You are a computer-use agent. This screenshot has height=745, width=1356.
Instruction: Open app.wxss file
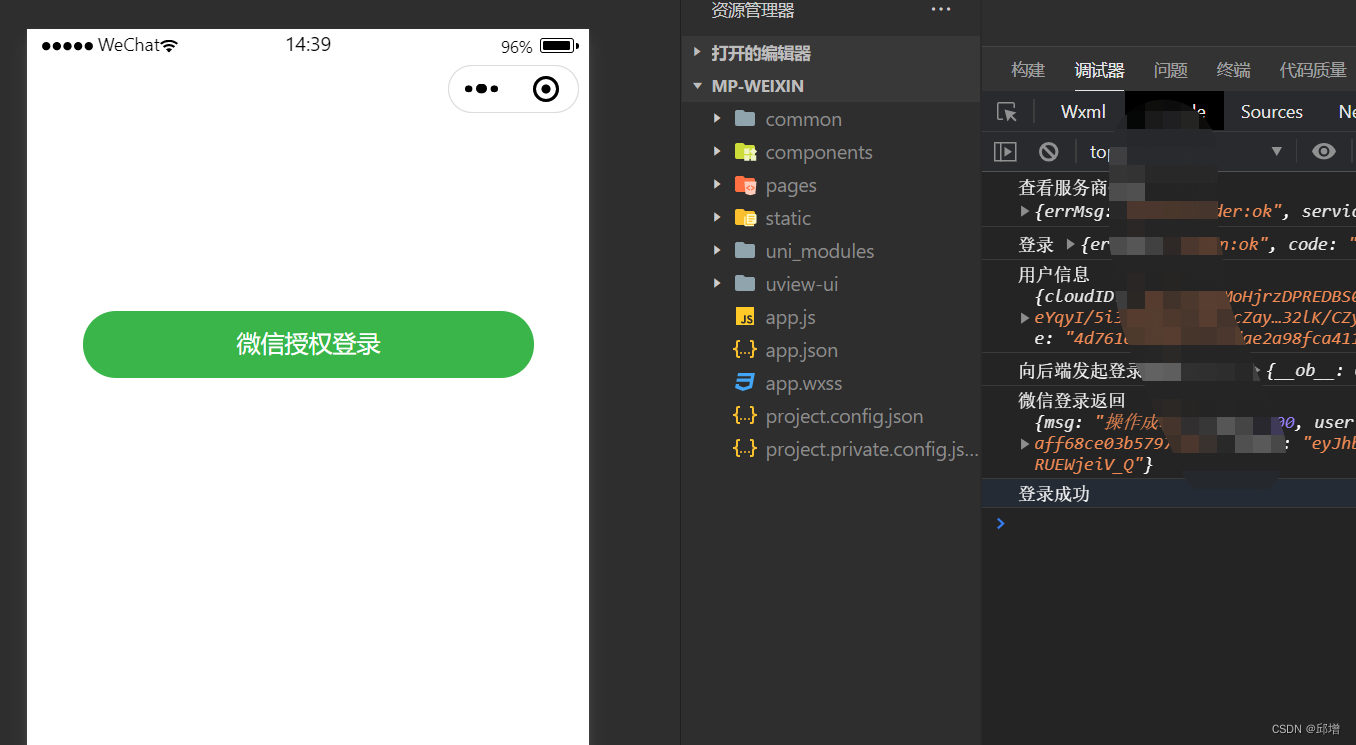click(x=802, y=384)
